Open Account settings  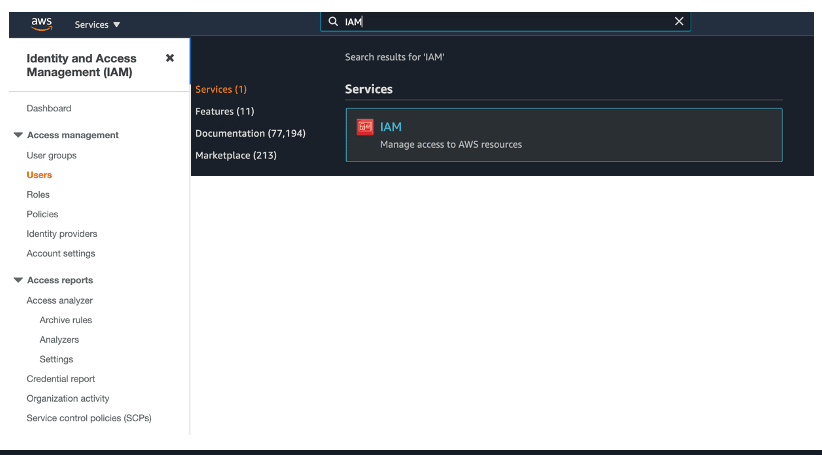[x=61, y=254]
